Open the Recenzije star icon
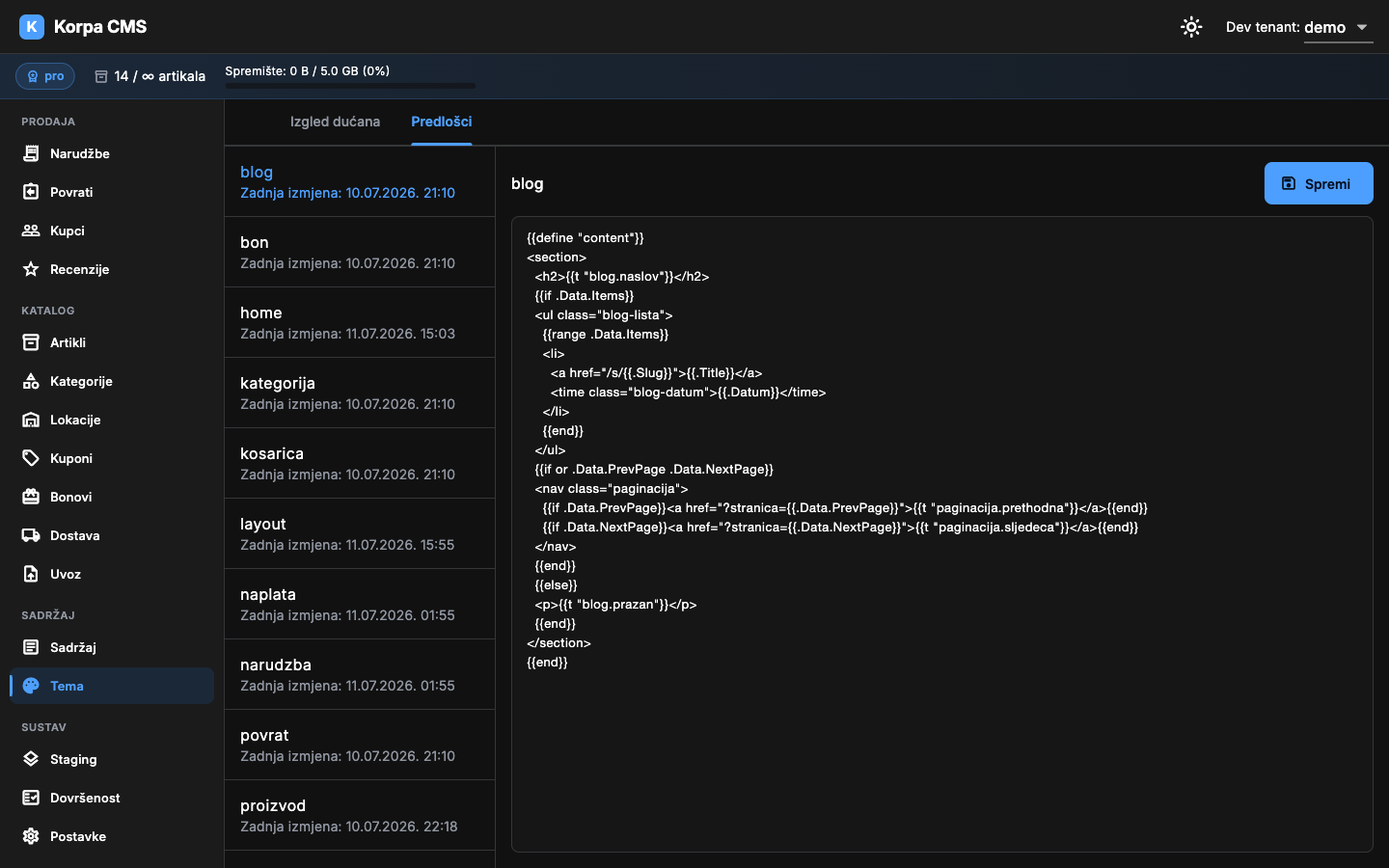The height and width of the screenshot is (868, 1389). point(31,269)
